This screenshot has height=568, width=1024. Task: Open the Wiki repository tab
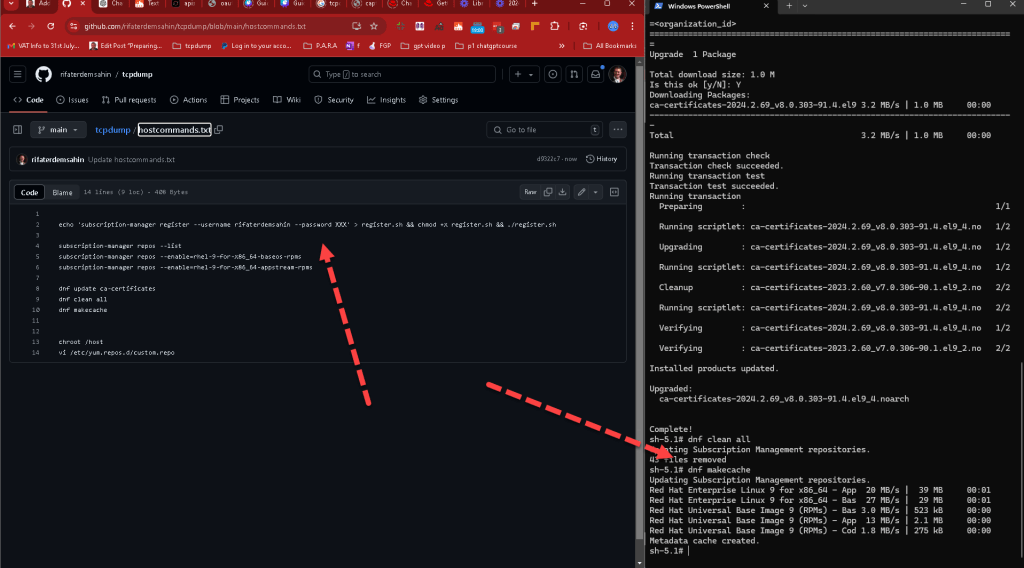tap(287, 100)
